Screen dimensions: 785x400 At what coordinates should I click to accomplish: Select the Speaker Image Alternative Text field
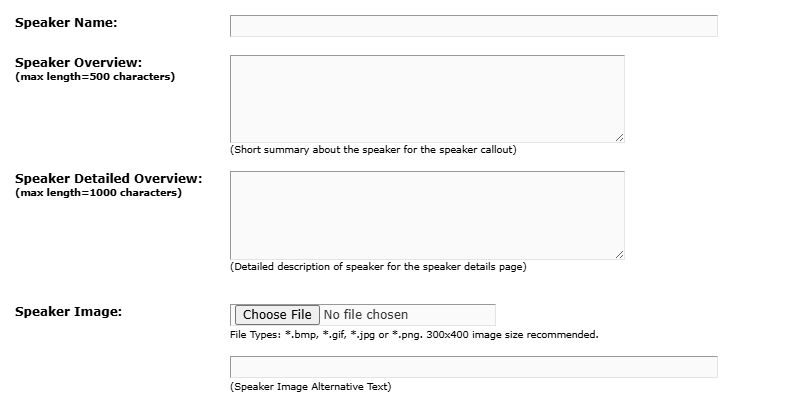click(473, 367)
